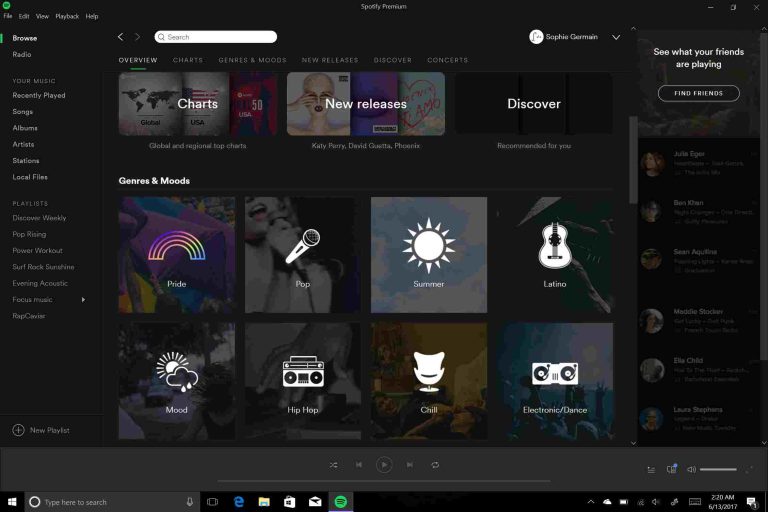Switch to the Discover tab
The image size is (768, 512).
tap(393, 60)
